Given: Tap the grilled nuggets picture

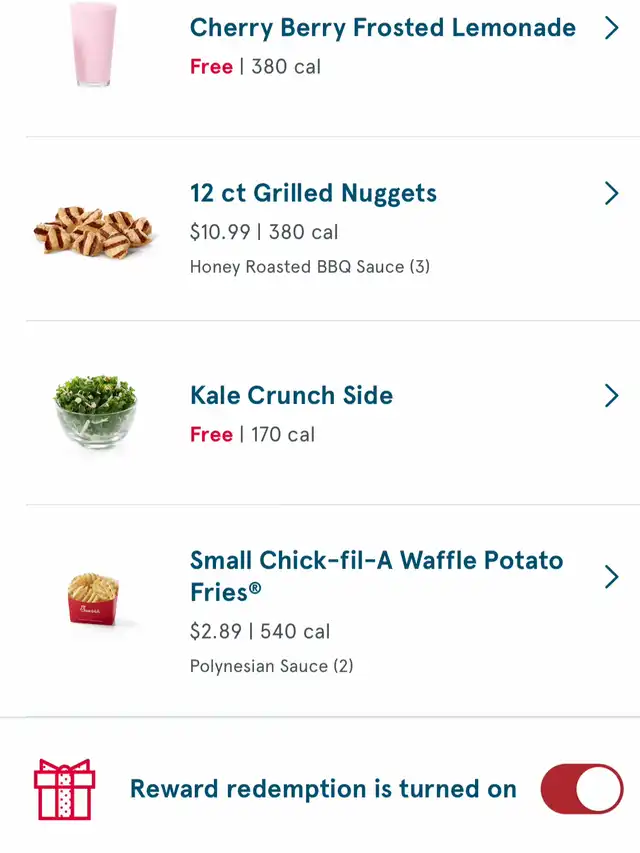Looking at the screenshot, I should click(93, 231).
